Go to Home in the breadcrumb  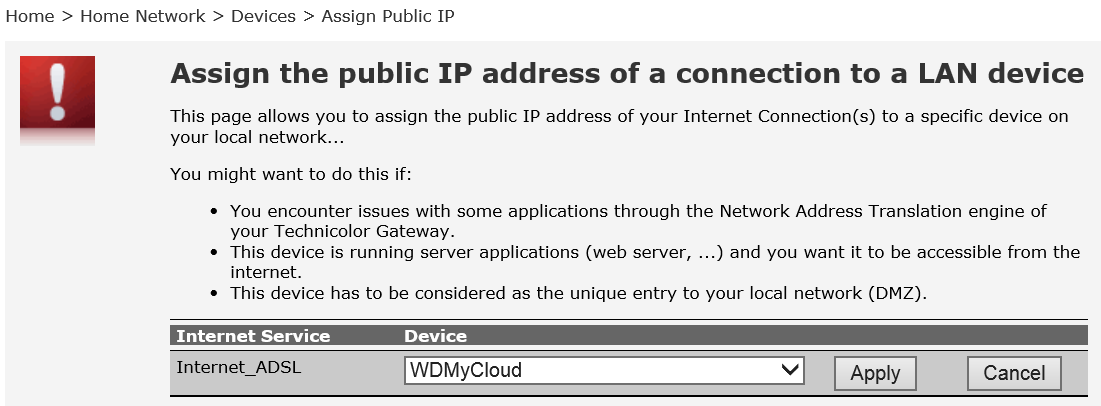29,17
